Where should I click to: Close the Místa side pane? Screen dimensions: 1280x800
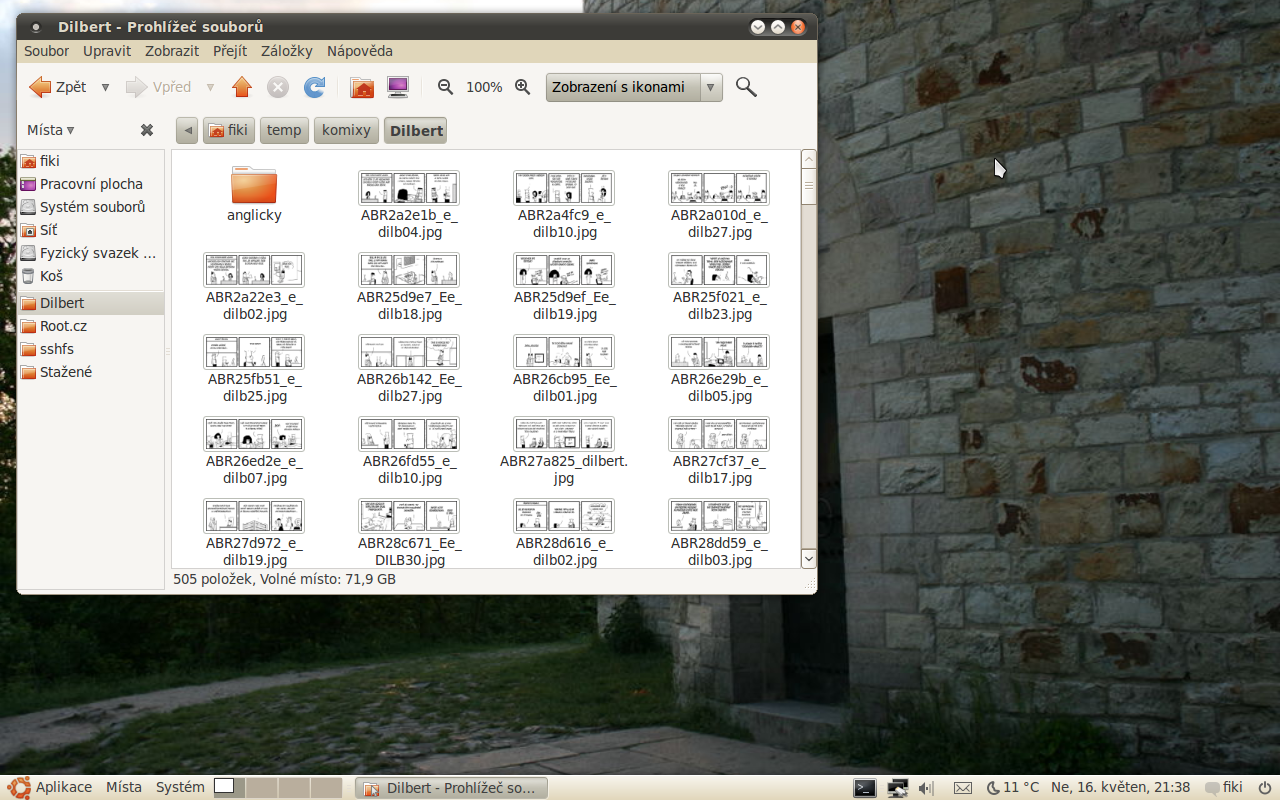146,130
